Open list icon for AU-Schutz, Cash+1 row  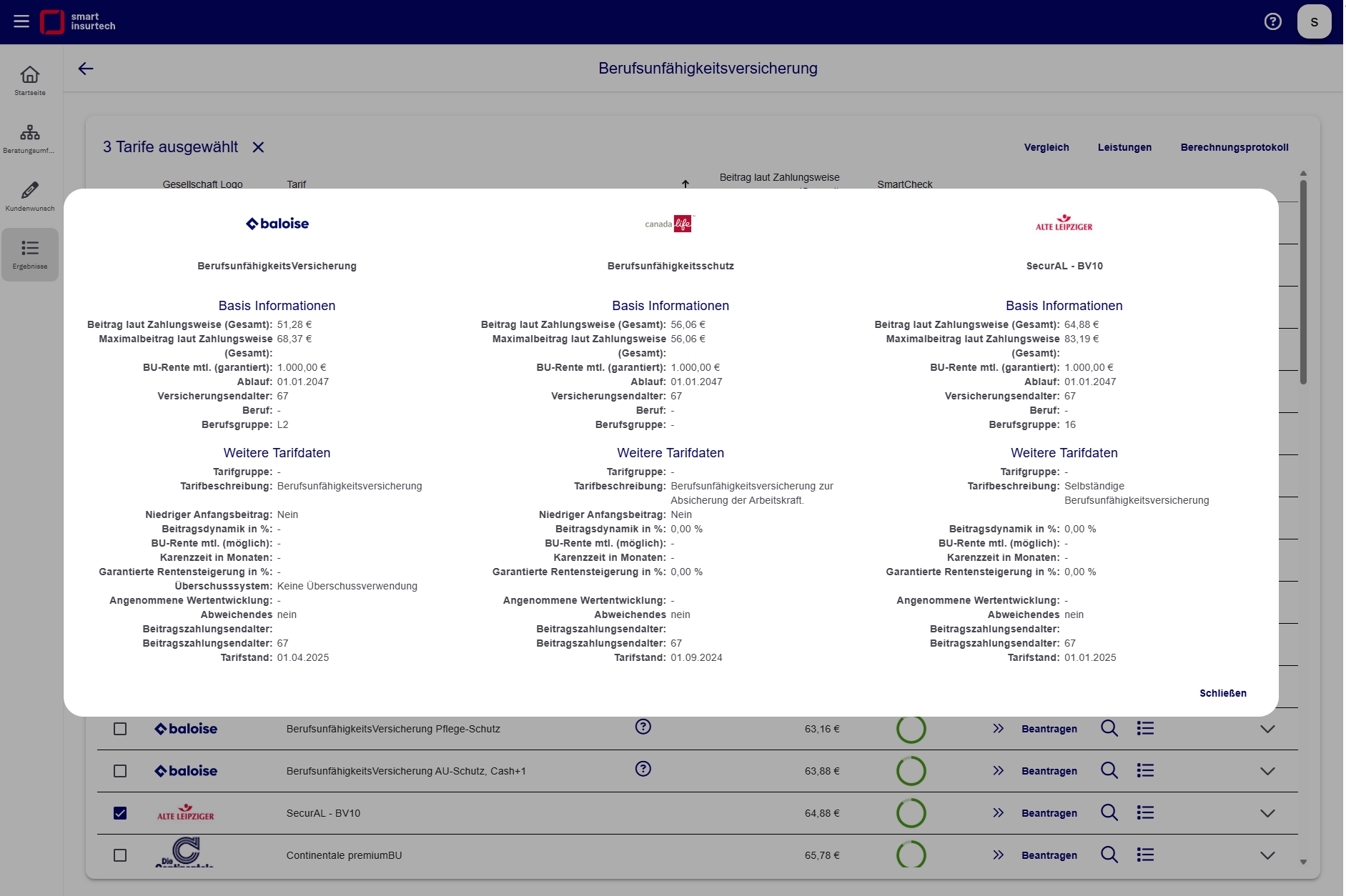[1145, 771]
